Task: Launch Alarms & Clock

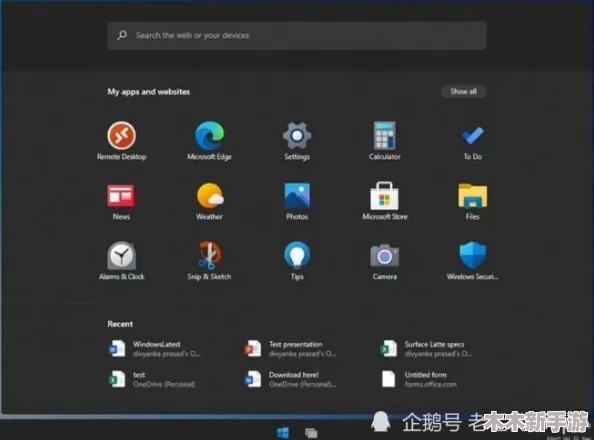Action: pos(121,261)
